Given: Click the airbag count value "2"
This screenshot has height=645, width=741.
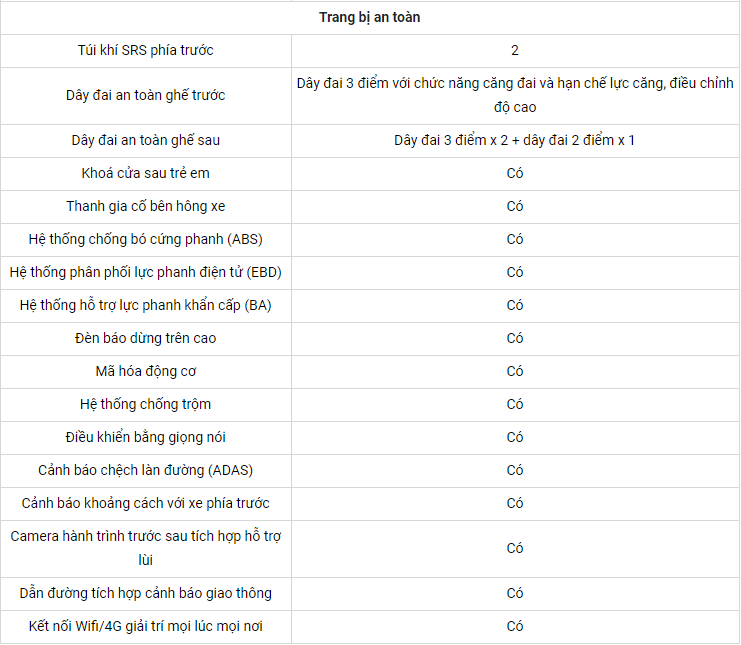Looking at the screenshot, I should (x=515, y=50).
